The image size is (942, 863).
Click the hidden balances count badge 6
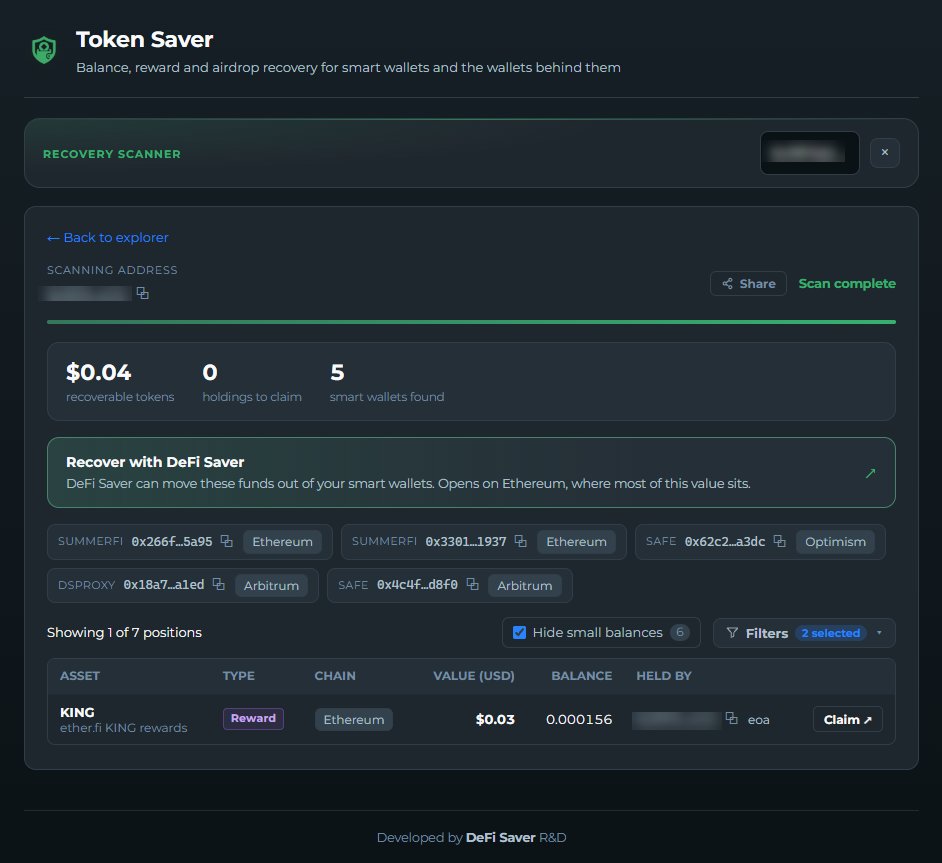679,632
